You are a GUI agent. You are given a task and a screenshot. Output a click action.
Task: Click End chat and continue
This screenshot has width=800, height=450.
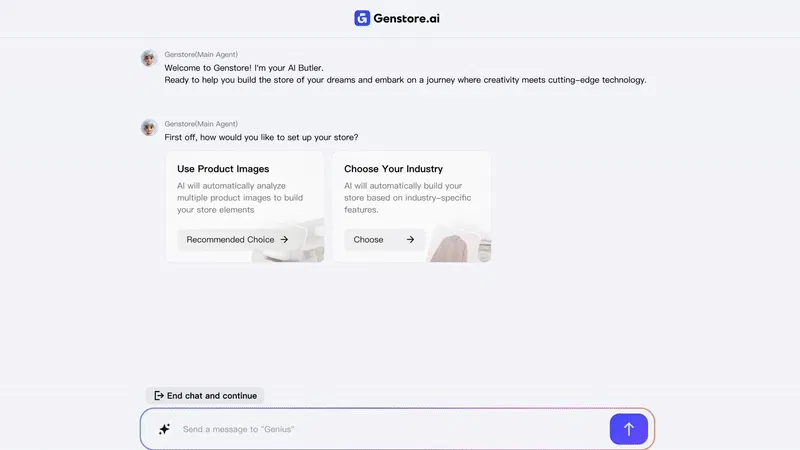(x=205, y=395)
